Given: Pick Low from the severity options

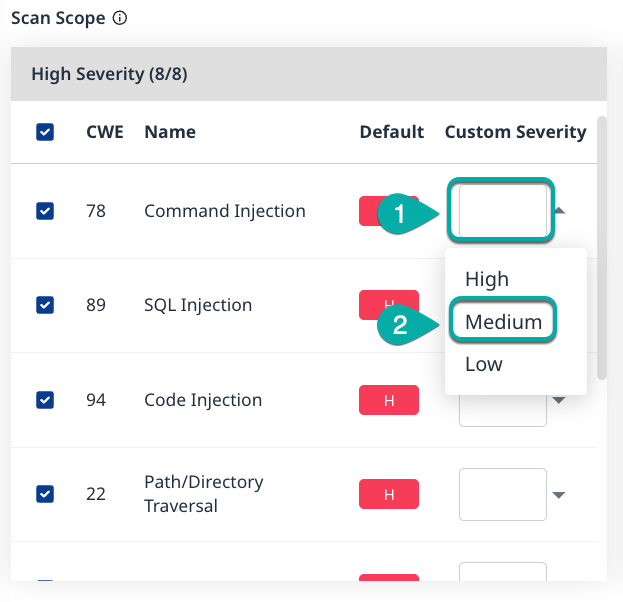Looking at the screenshot, I should tap(484, 364).
